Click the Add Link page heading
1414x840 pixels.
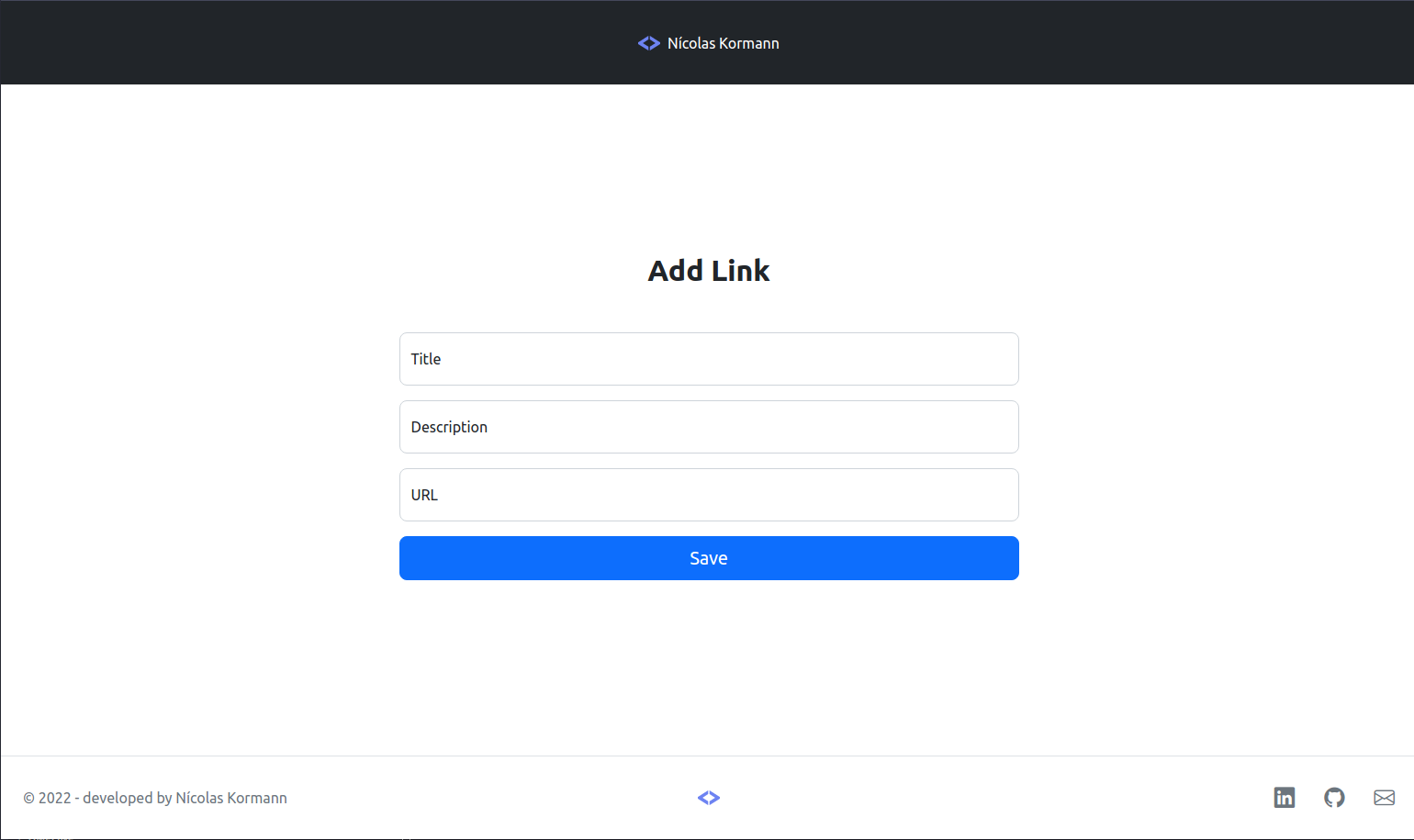click(x=708, y=270)
